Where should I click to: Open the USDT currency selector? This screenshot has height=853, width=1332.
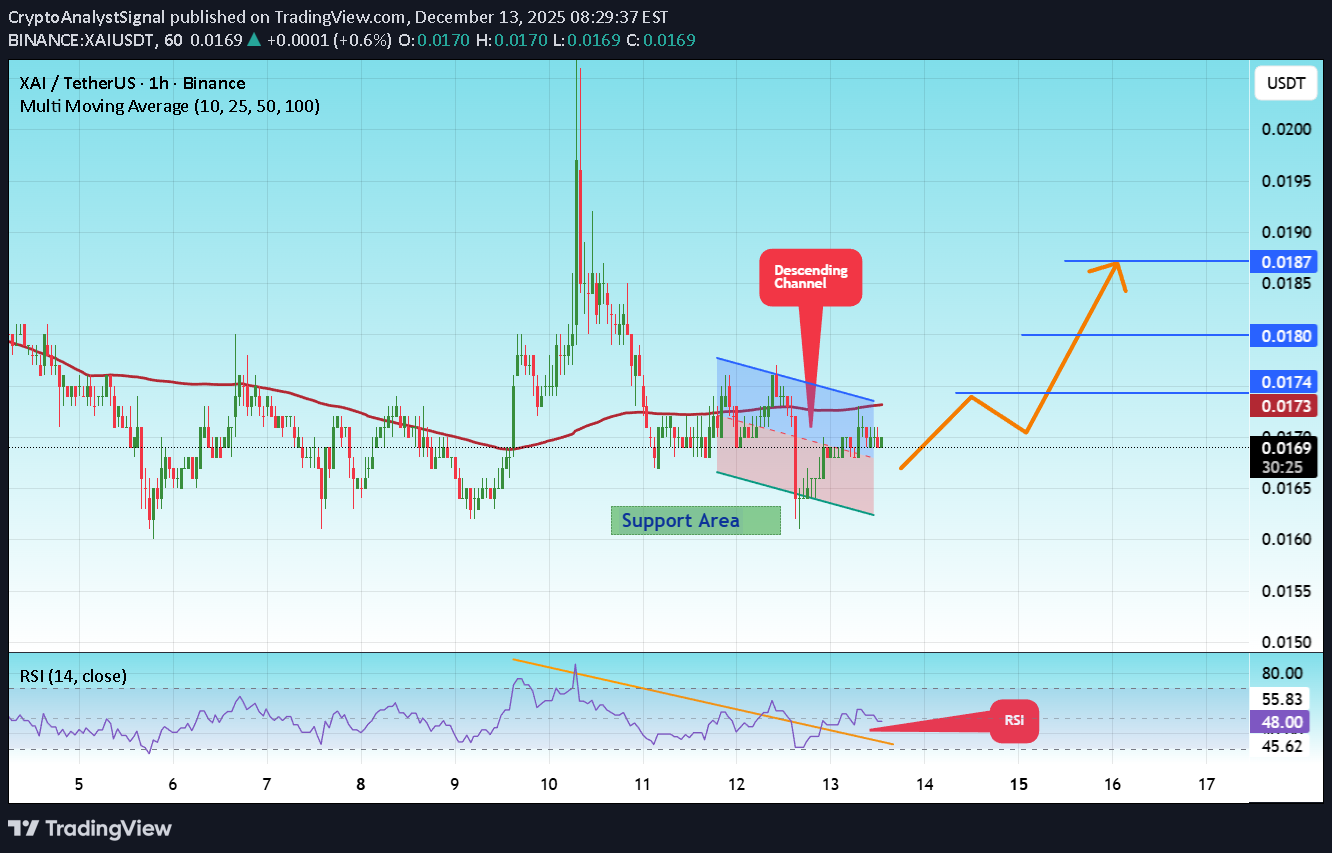[1285, 83]
